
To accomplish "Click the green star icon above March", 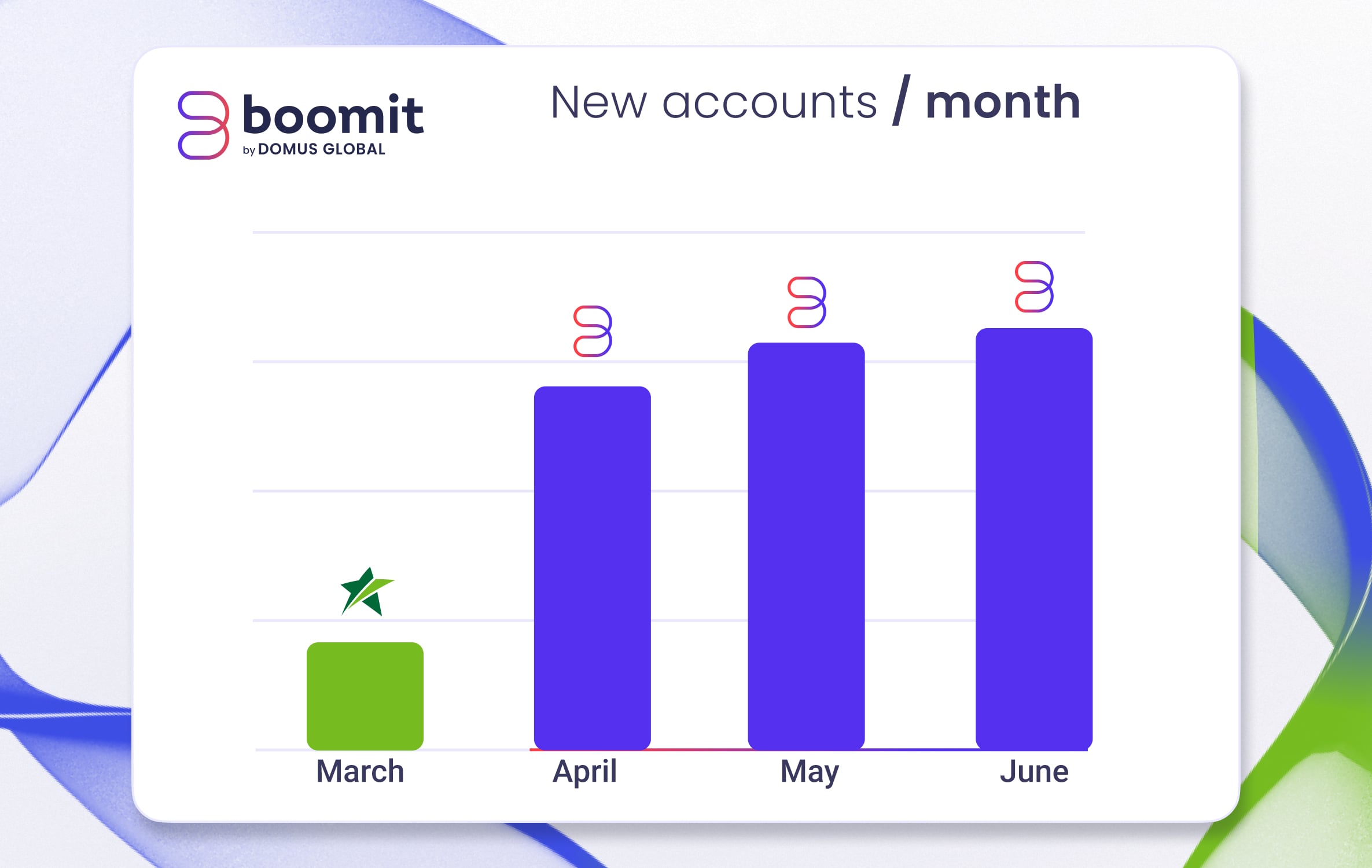I will coord(367,592).
